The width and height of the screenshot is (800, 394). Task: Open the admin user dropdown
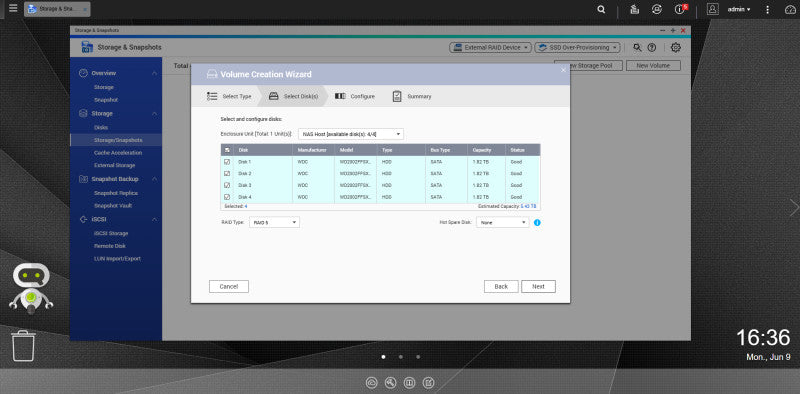pos(739,9)
